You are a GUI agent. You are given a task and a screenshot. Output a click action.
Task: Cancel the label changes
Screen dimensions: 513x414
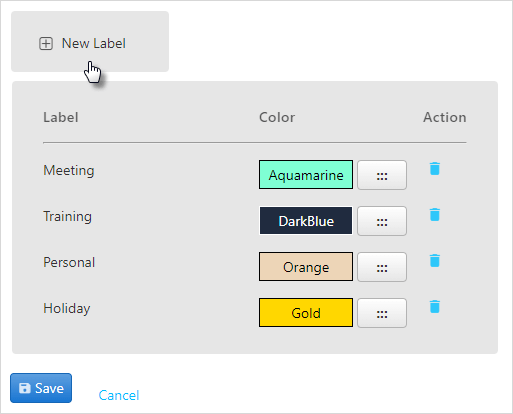coord(119,395)
